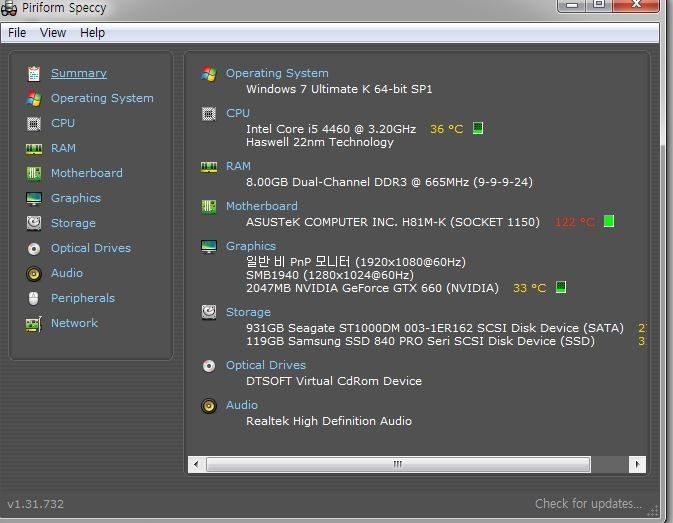The width and height of the screenshot is (673, 523).
Task: Click the Optical Drives disc icon in summary panel
Action: point(209,366)
